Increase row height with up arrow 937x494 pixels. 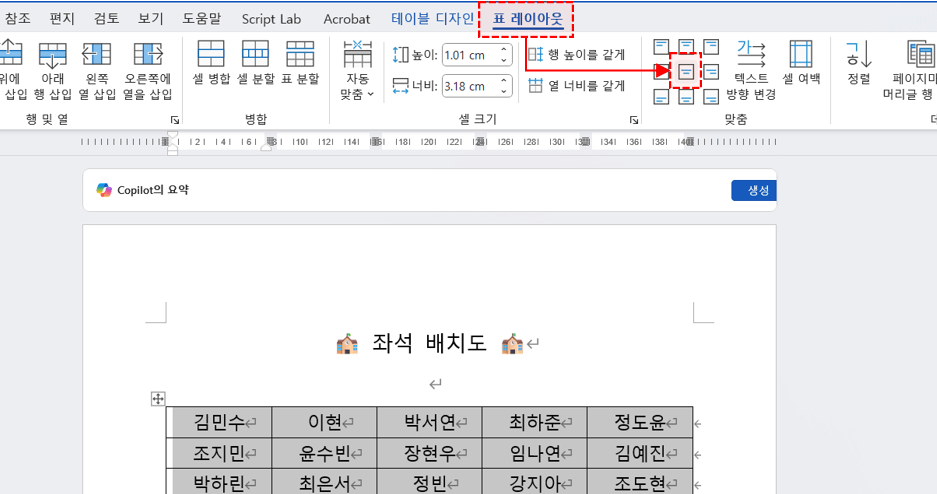tap(504, 50)
